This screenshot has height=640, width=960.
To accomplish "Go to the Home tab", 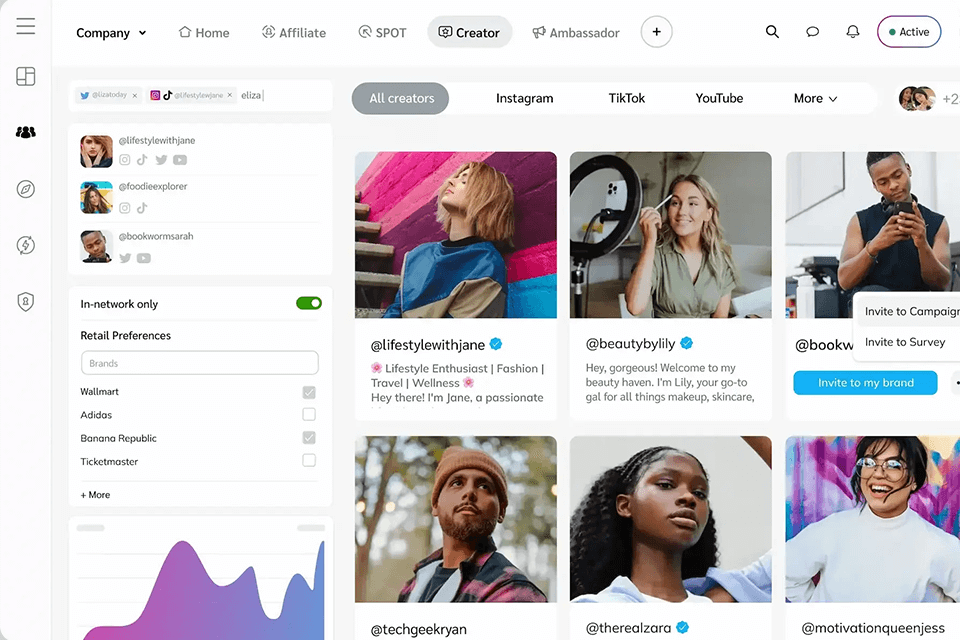I will [x=204, y=32].
